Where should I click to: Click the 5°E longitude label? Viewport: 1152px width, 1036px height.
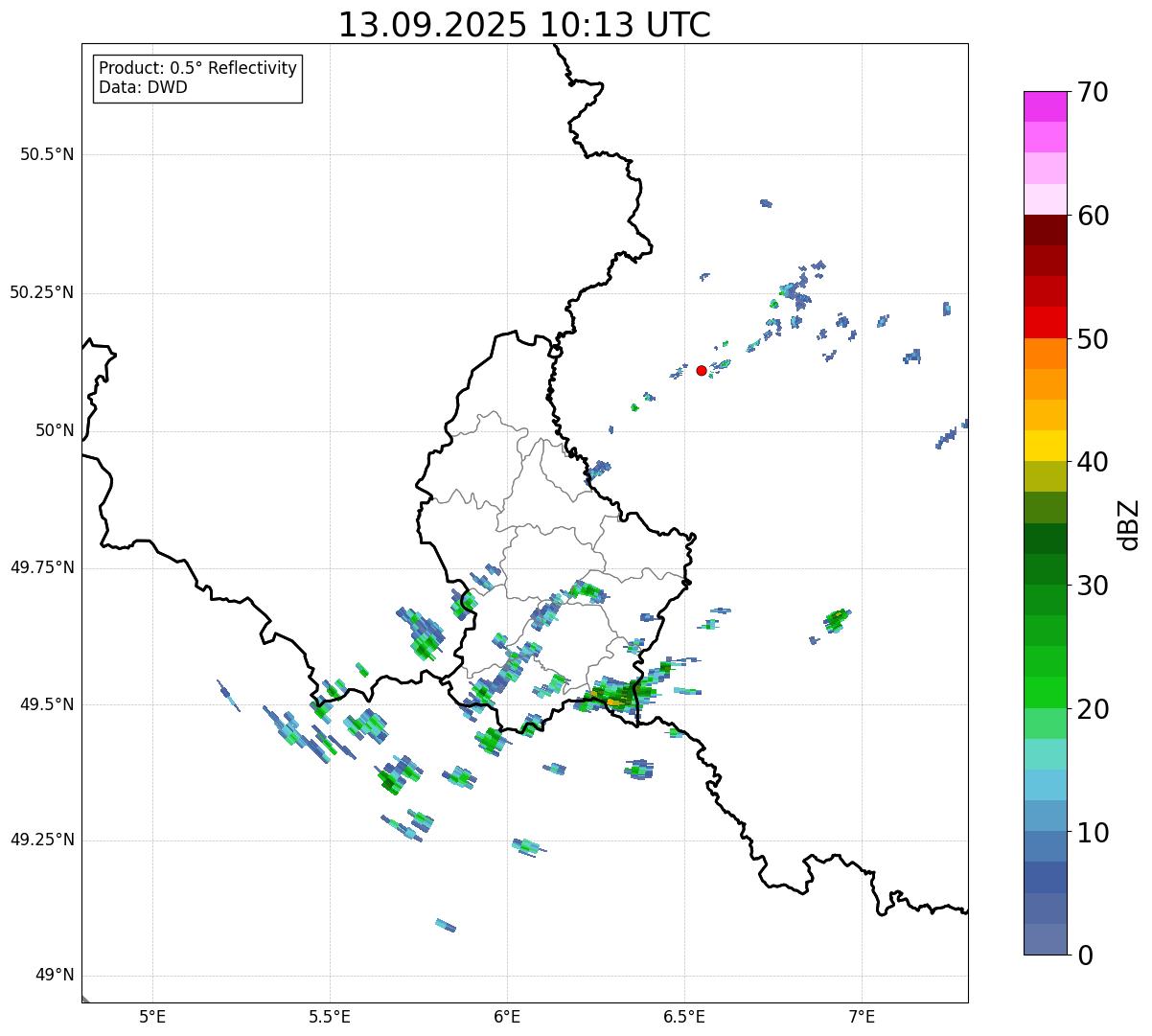point(153,1016)
